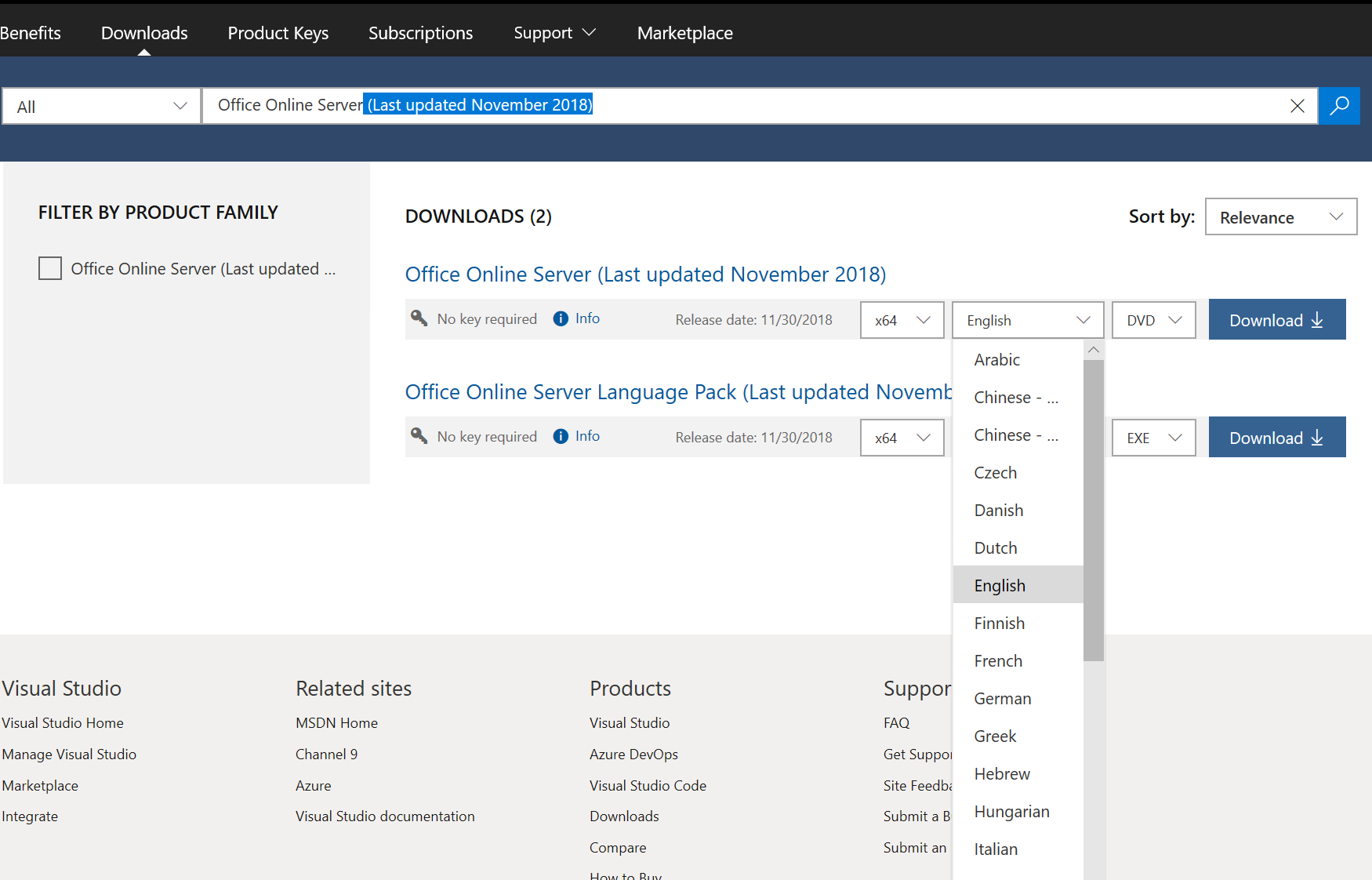Expand the Support menu
Image resolution: width=1372 pixels, height=880 pixels.
(x=554, y=33)
